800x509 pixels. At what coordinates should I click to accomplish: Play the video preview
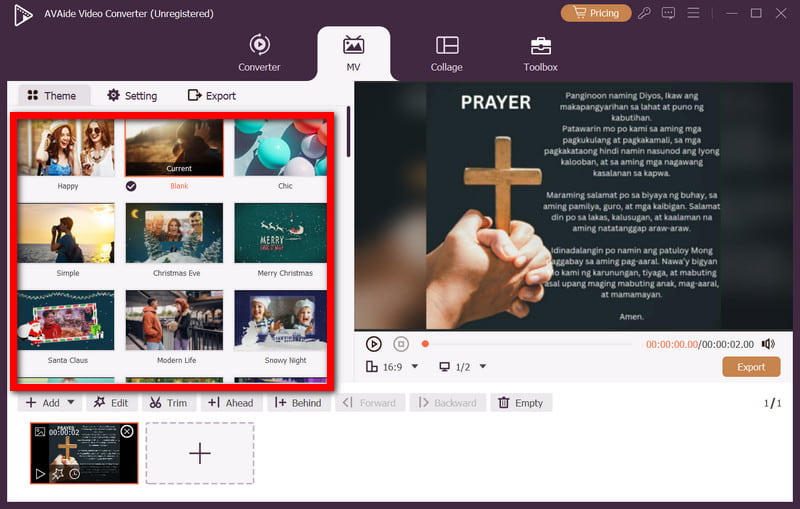[374, 344]
